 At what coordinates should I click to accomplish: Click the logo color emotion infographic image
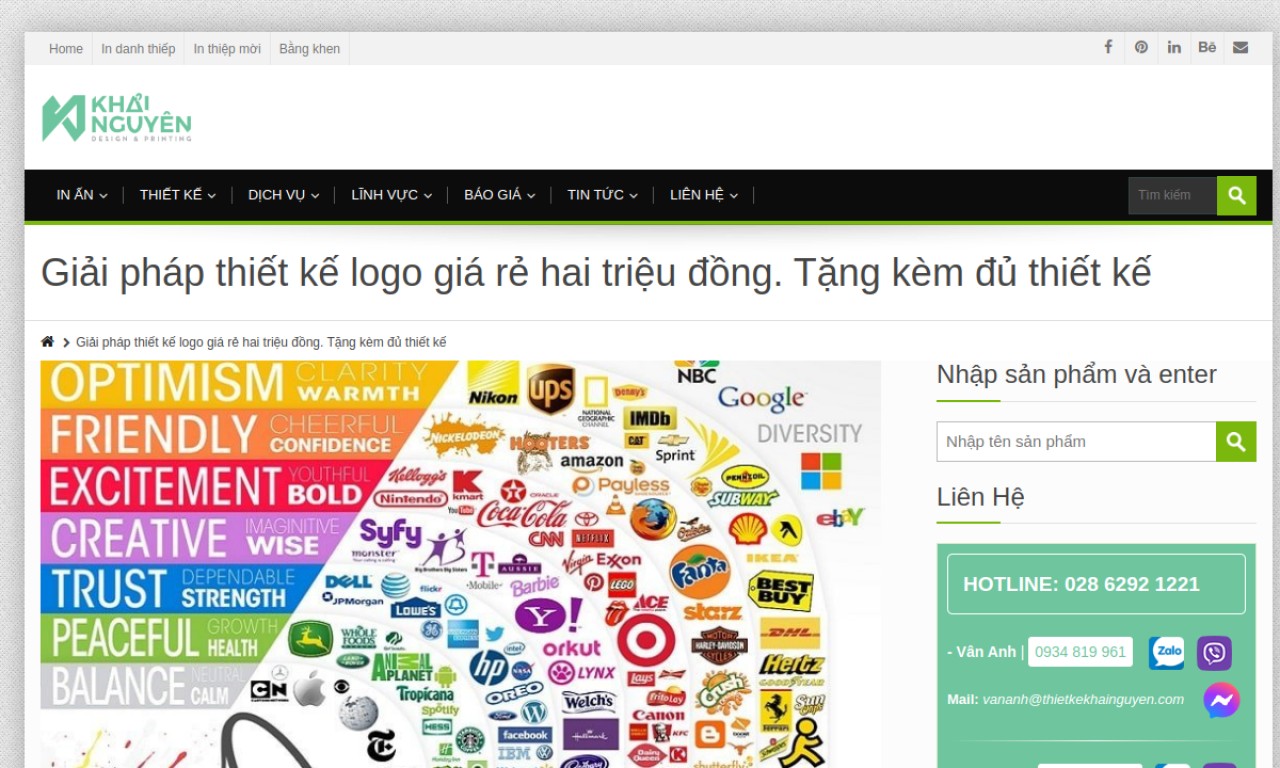pyautogui.click(x=461, y=564)
